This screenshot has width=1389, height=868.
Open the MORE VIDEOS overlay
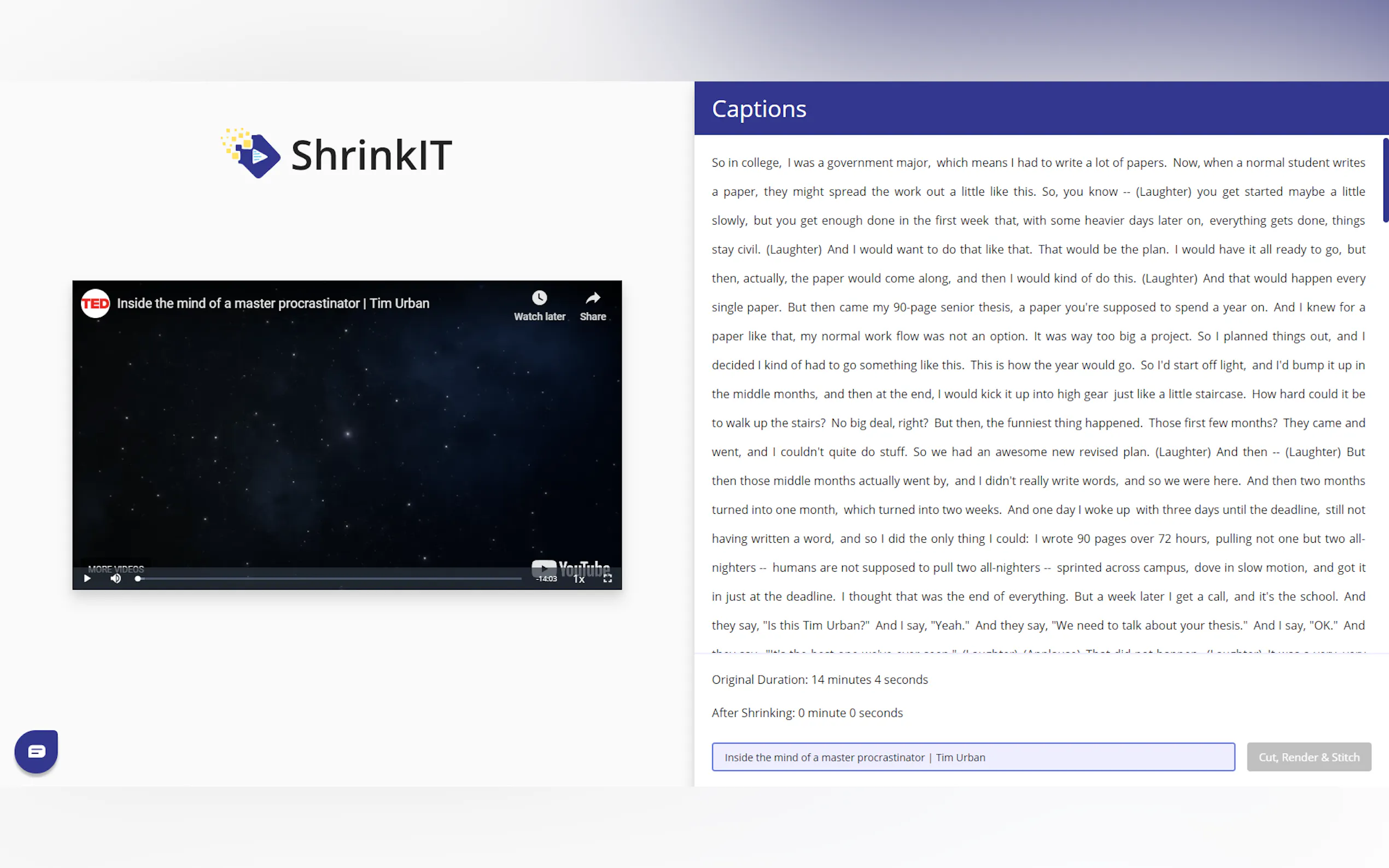click(x=116, y=569)
